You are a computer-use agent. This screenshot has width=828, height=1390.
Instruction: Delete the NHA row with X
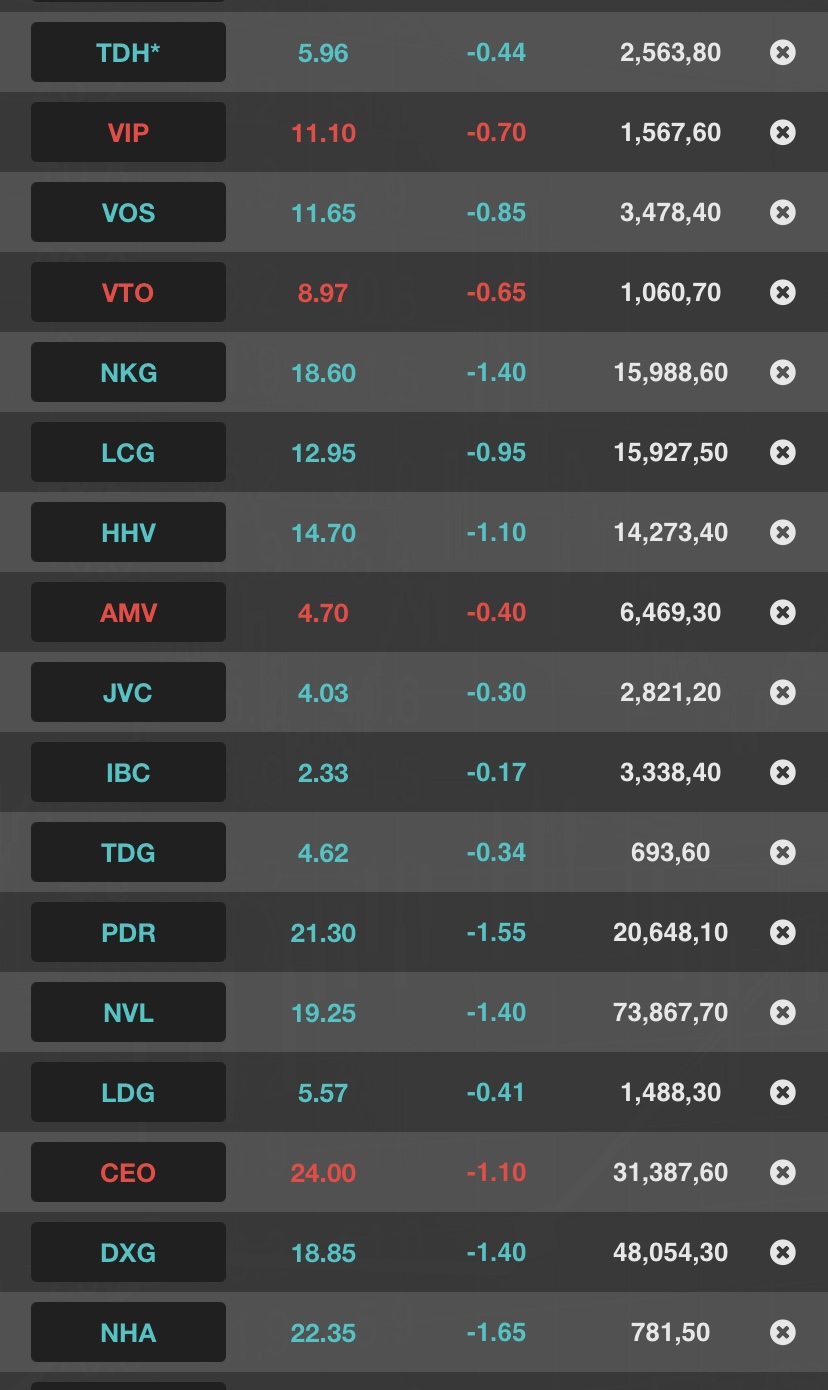[x=783, y=1332]
